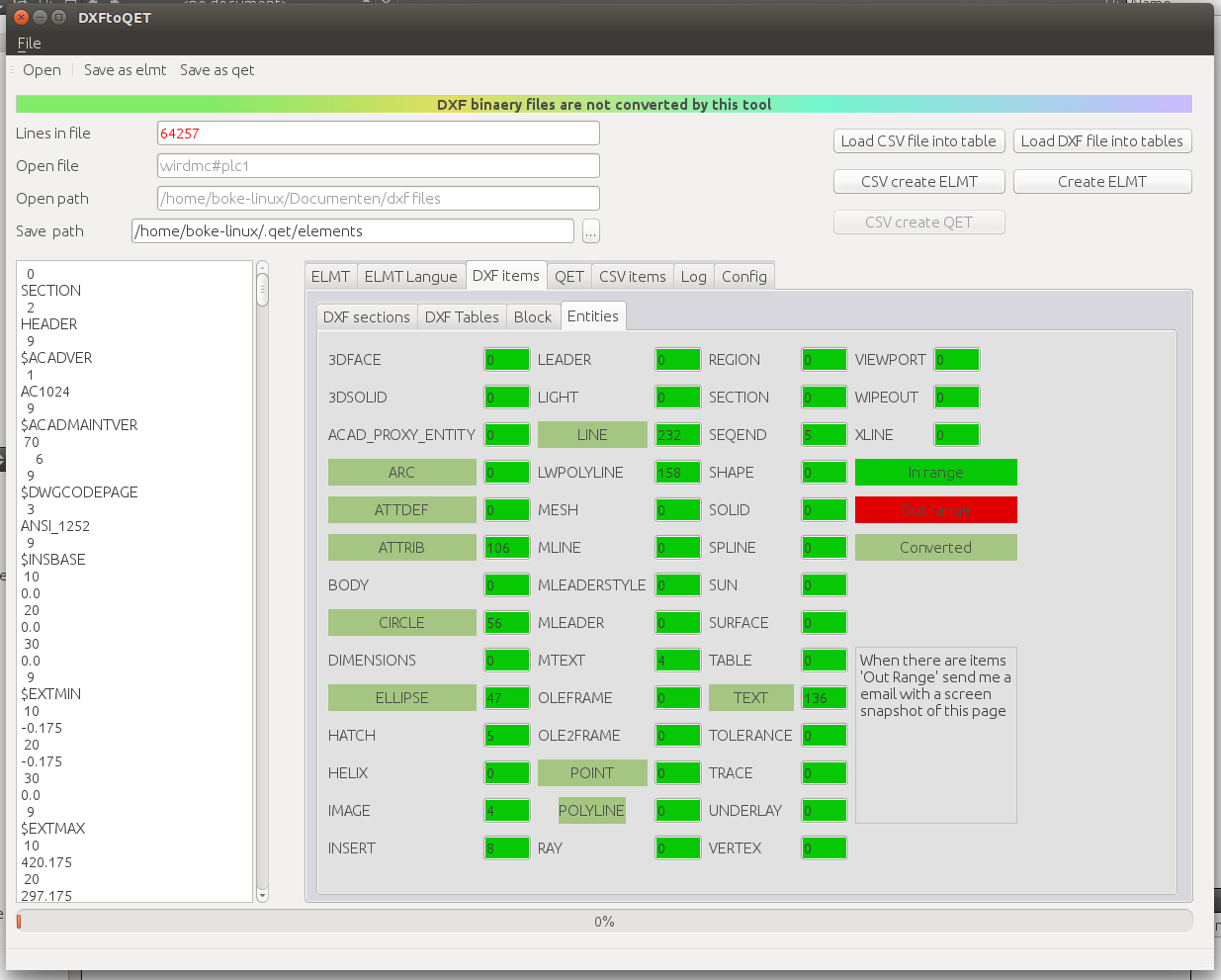Image resolution: width=1221 pixels, height=980 pixels.
Task: Click the Save path input field
Action: click(353, 231)
